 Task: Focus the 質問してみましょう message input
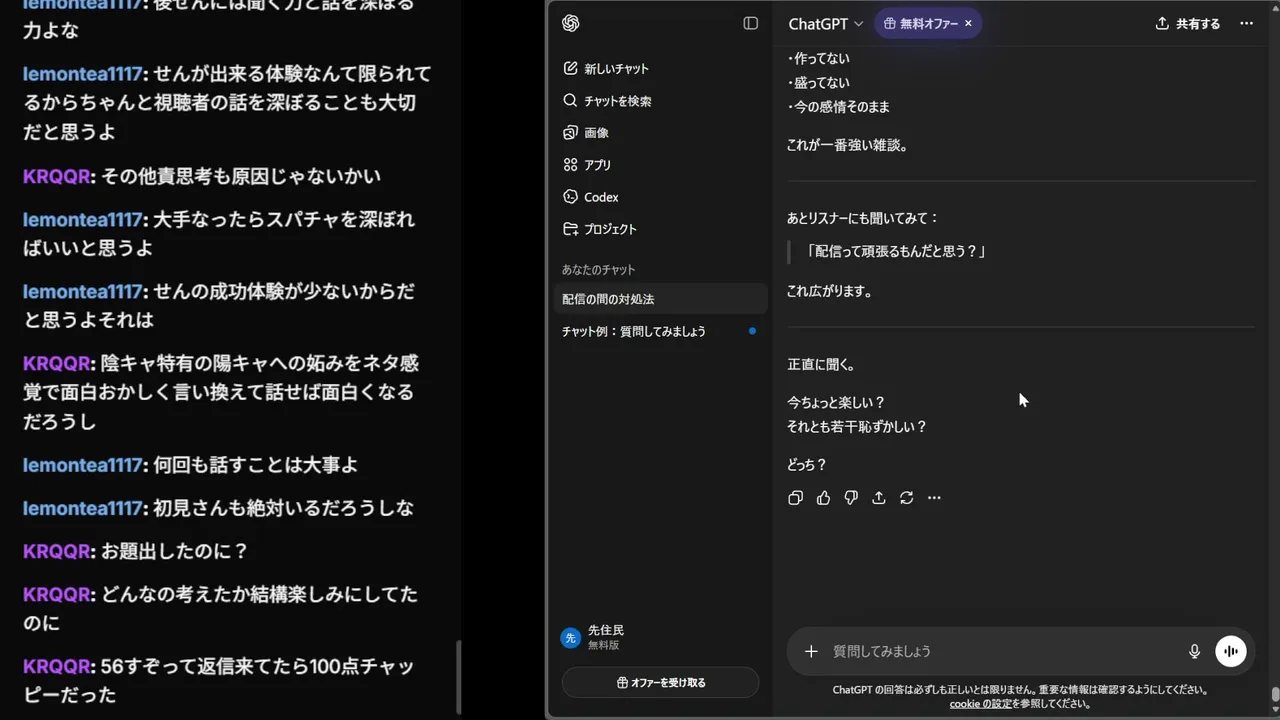[1005, 651]
